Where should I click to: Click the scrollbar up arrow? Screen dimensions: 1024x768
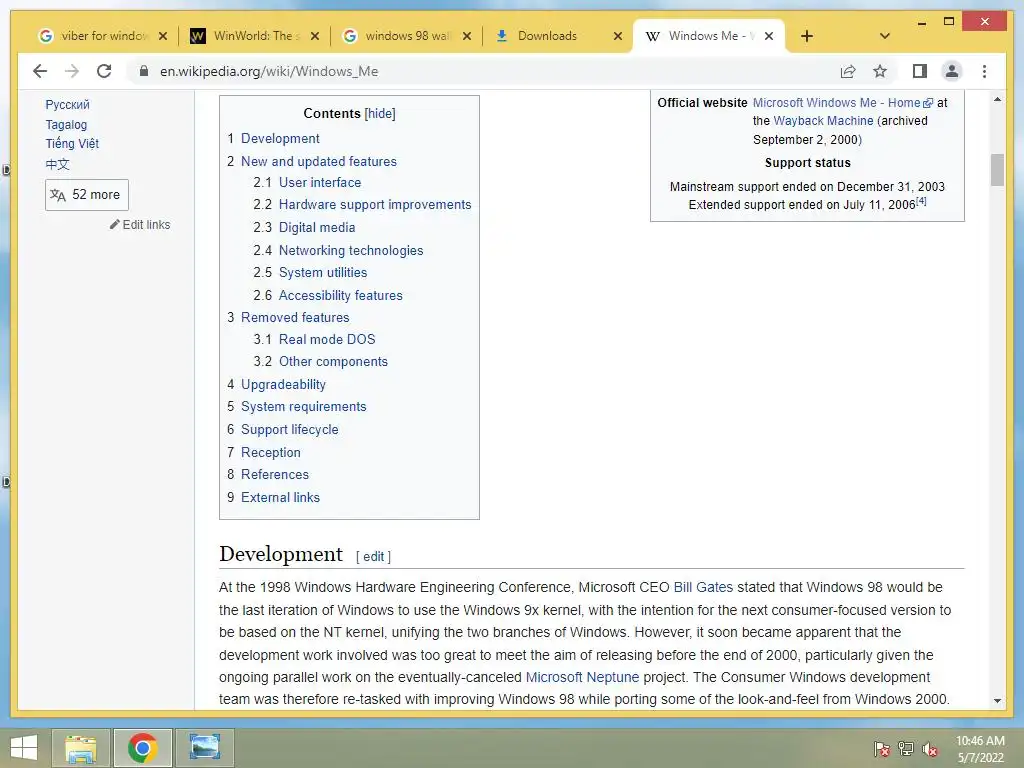point(997,99)
